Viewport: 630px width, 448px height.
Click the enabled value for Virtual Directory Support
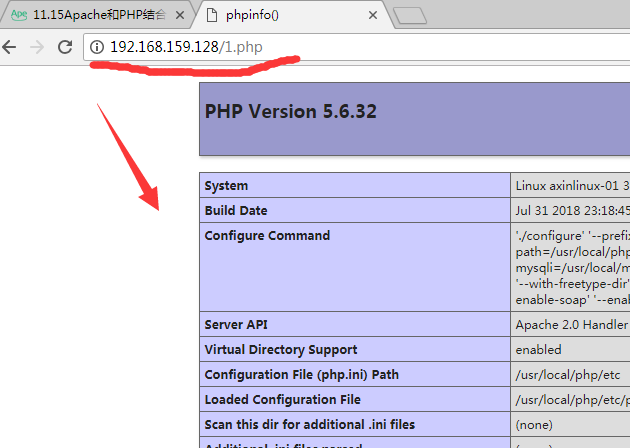tap(538, 350)
